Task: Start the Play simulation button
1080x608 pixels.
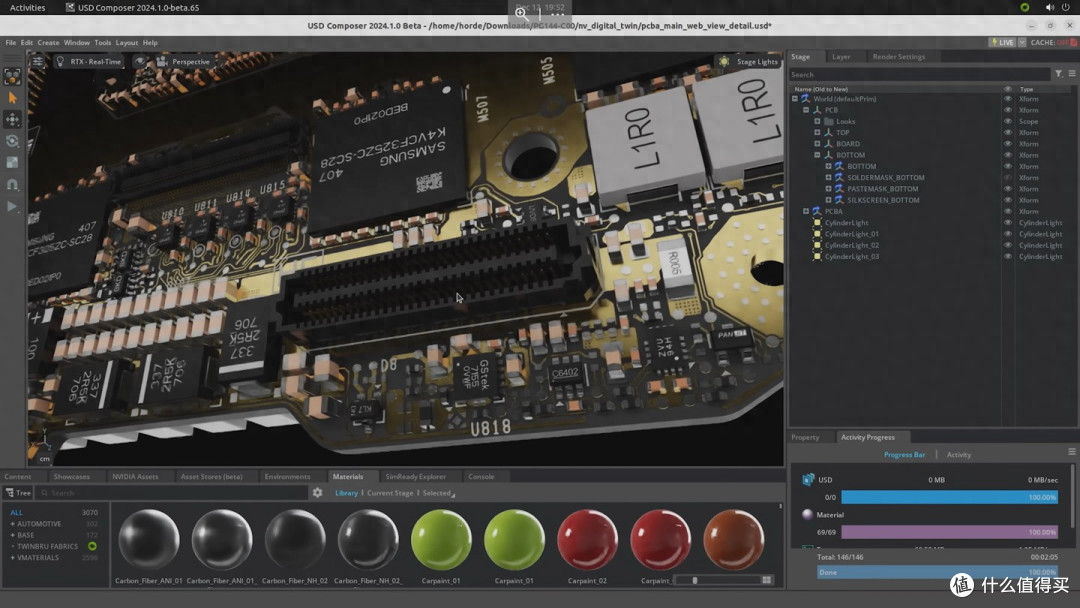Action: tap(12, 206)
